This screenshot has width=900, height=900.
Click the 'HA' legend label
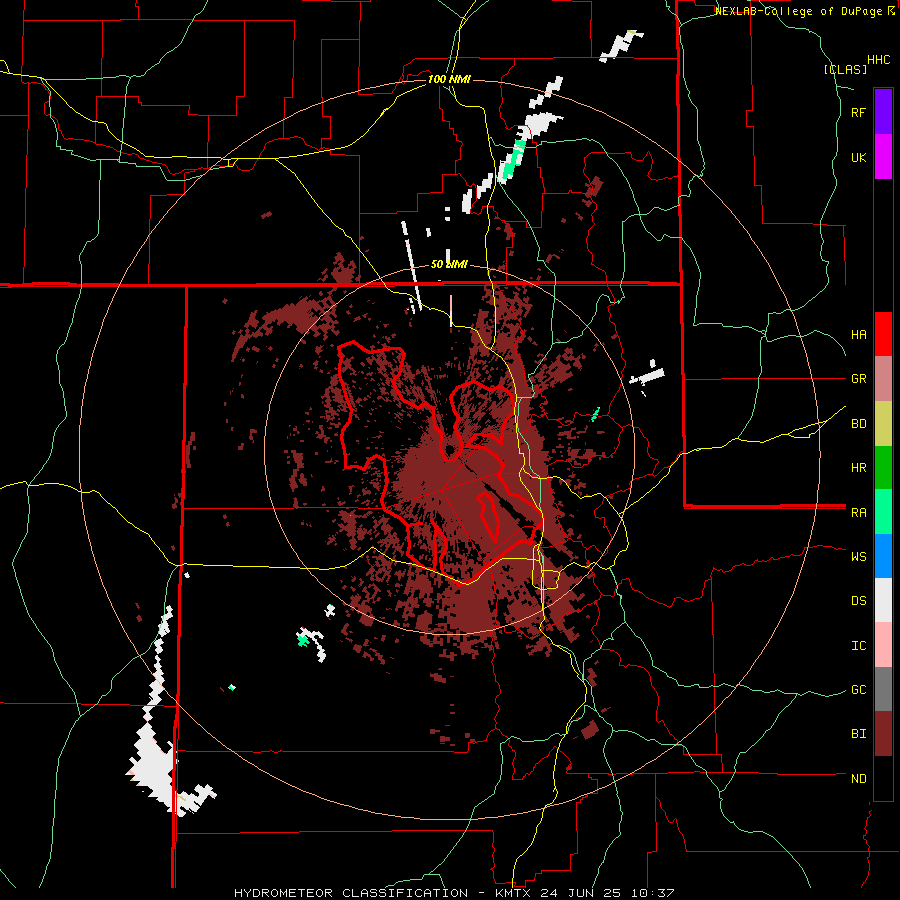click(x=858, y=334)
